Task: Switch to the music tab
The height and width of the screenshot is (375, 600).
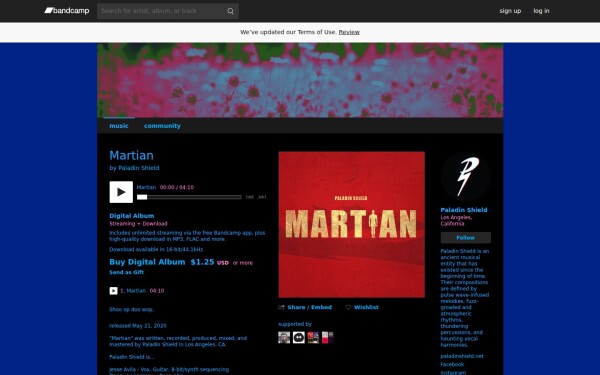Action: [119, 126]
